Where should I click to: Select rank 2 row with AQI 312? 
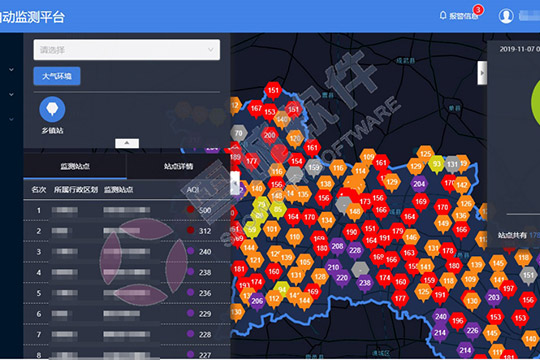pos(127,231)
